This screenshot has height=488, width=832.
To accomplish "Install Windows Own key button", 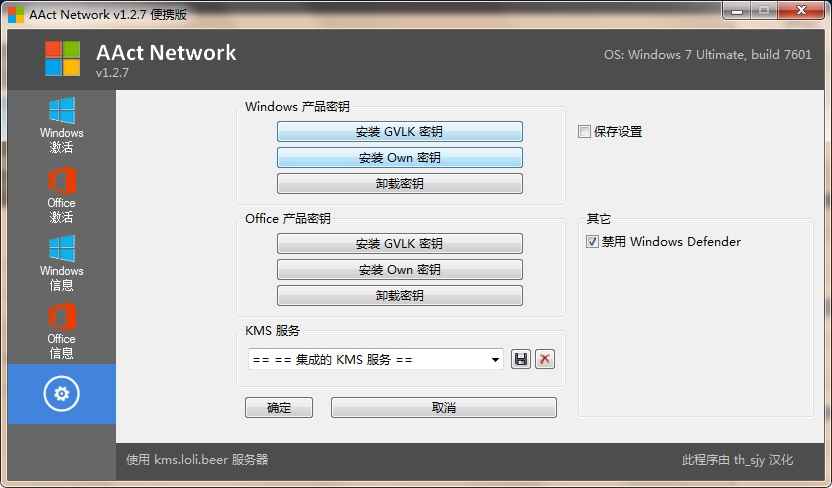I will pos(400,158).
